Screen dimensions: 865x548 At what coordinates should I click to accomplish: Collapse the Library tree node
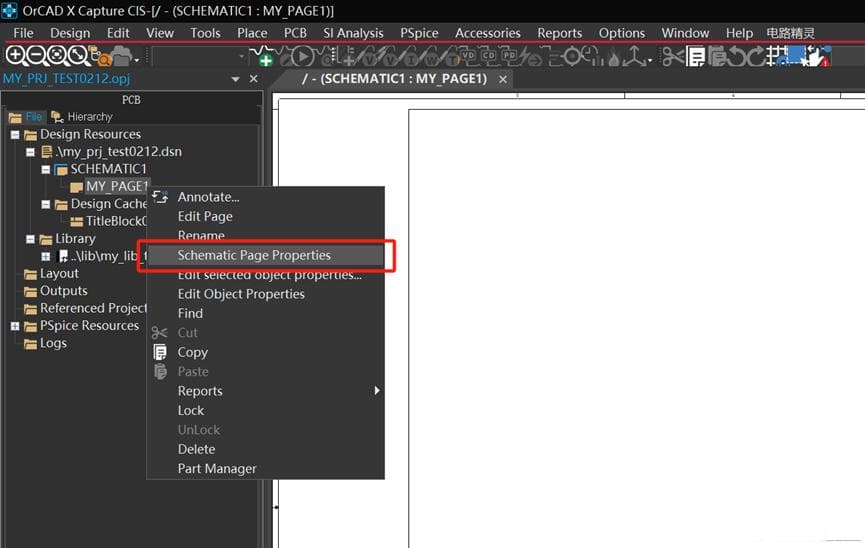pos(30,239)
